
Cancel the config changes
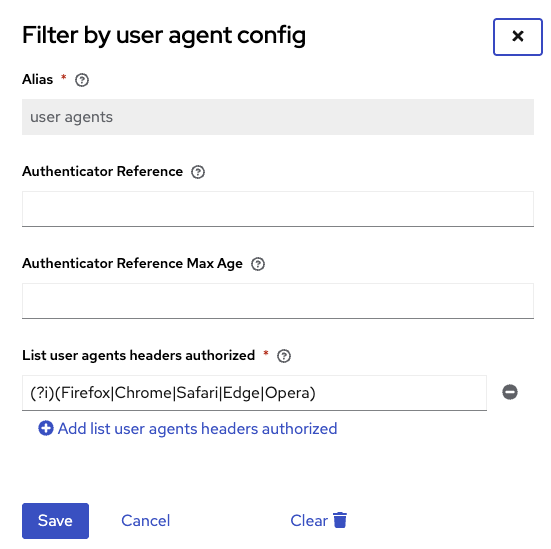pyautogui.click(x=145, y=521)
